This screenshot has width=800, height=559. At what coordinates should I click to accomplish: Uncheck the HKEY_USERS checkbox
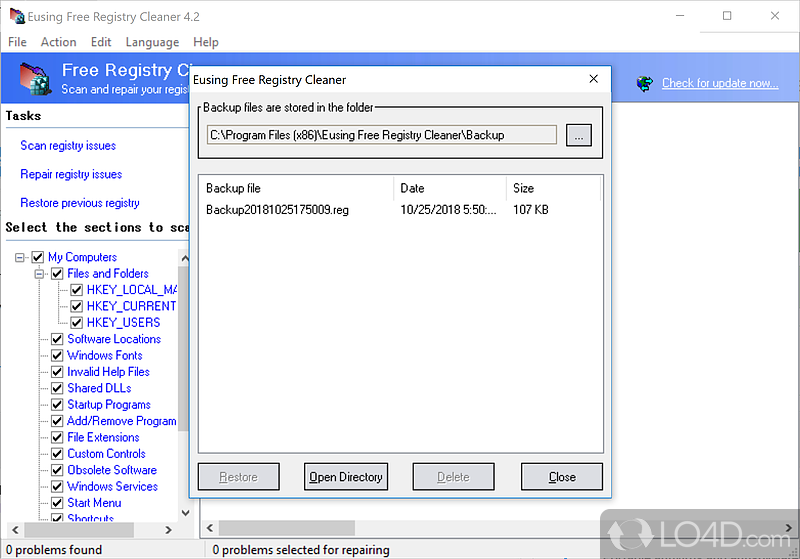click(77, 322)
